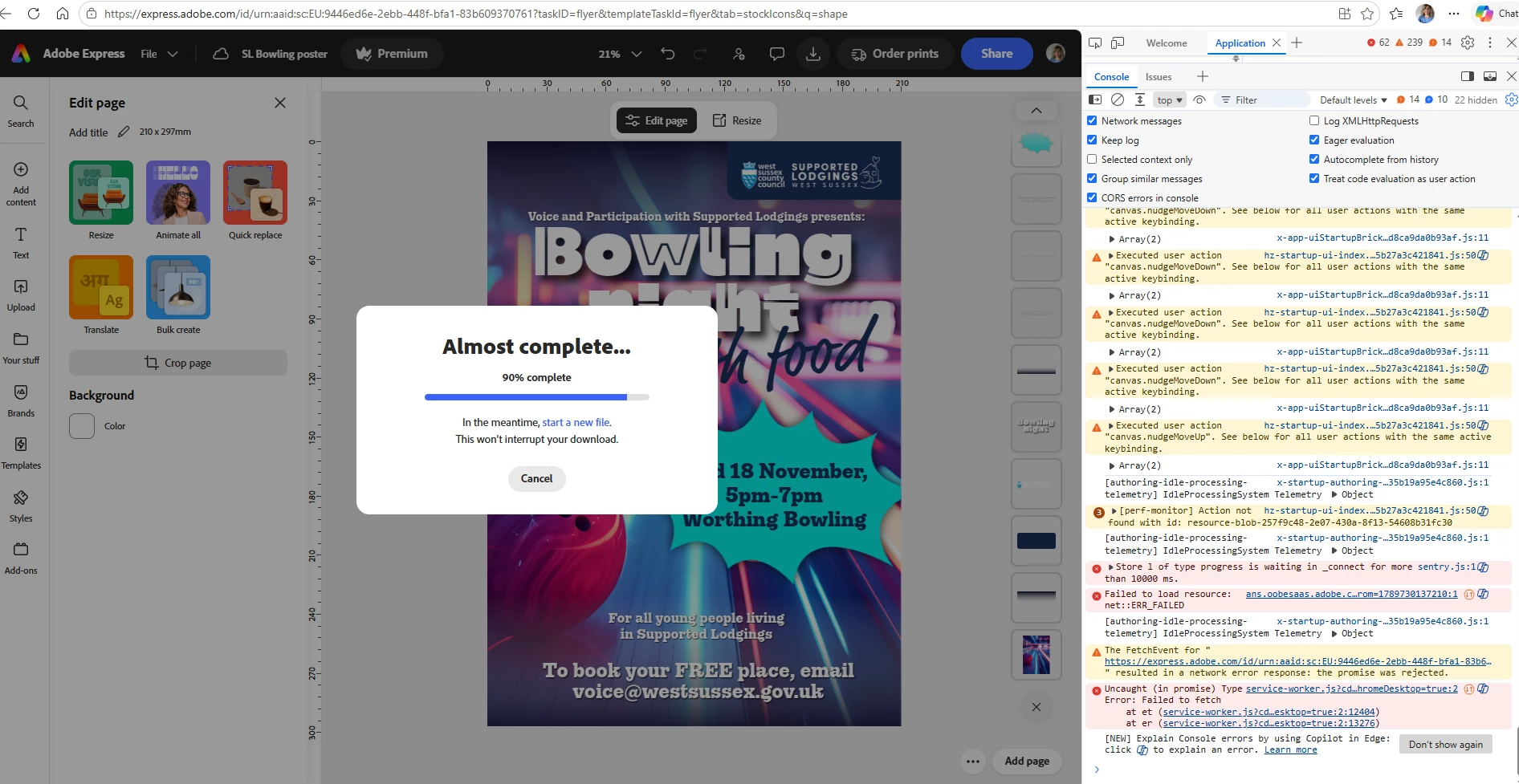Image resolution: width=1519 pixels, height=784 pixels.
Task: Click the Undo arrow in header
Action: point(668,54)
